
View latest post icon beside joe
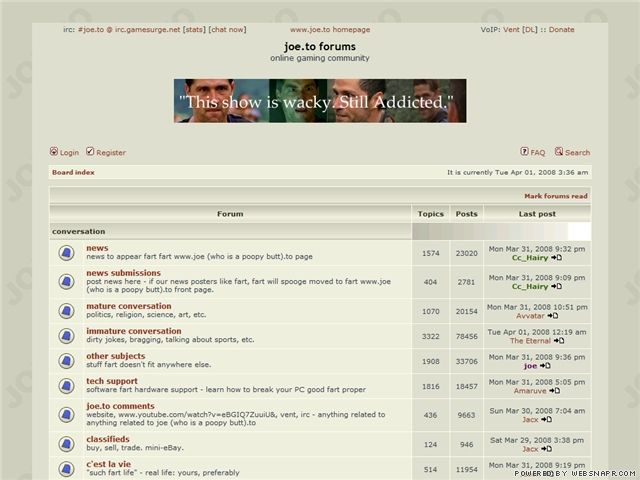click(545, 366)
